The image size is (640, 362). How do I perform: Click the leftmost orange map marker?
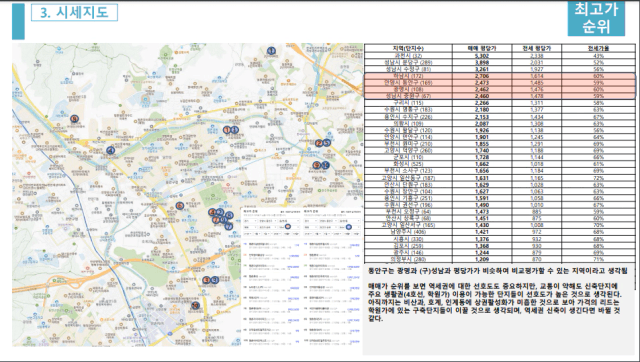[x=74, y=119]
